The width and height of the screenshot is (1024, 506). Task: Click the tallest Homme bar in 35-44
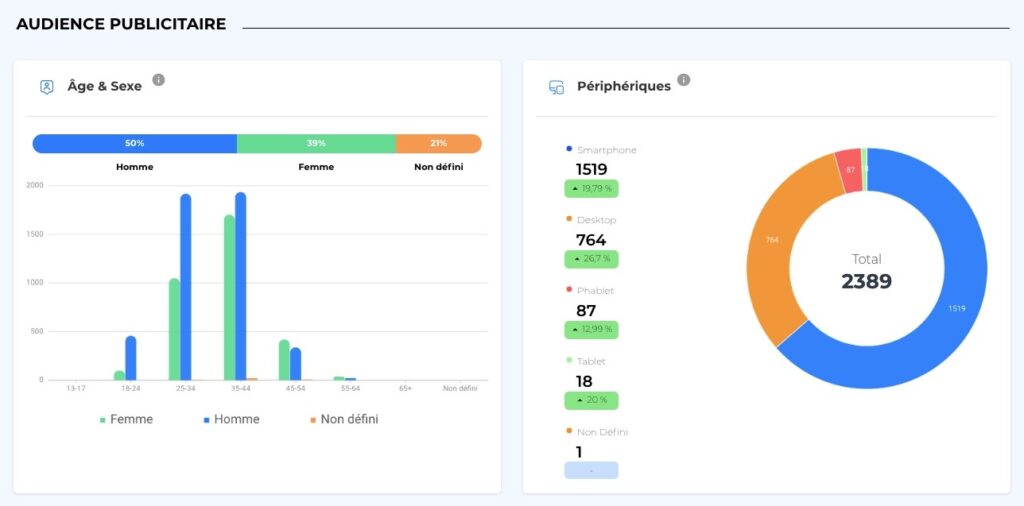[240, 285]
